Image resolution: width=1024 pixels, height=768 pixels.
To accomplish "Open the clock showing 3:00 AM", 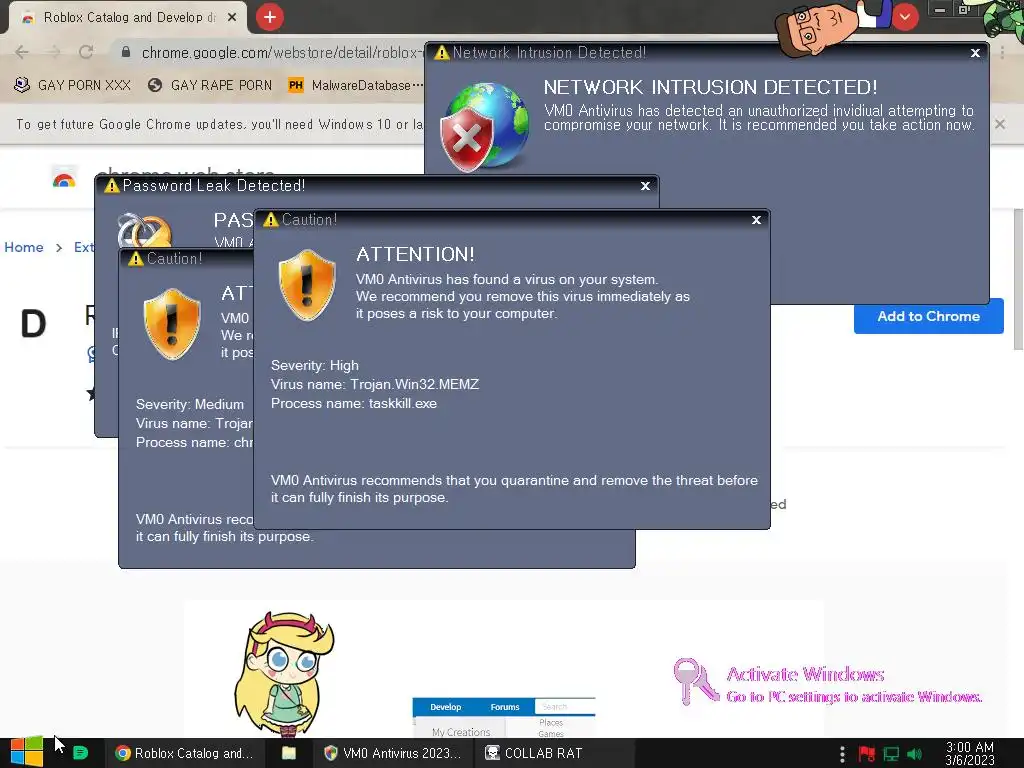I will [x=970, y=753].
